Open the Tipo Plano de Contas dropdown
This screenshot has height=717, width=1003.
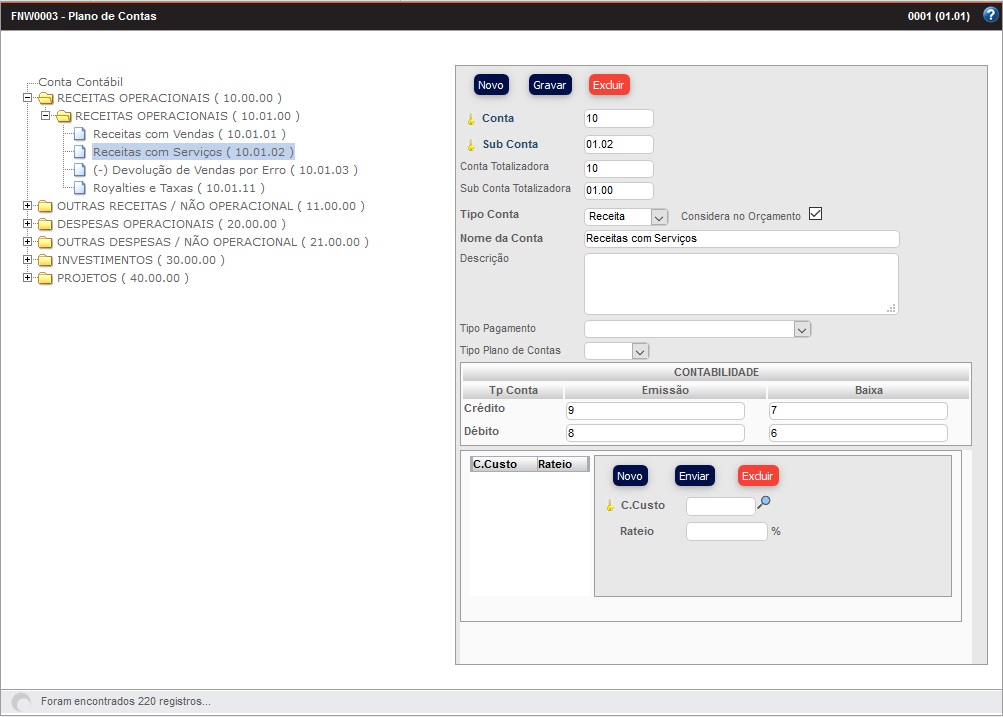pos(640,351)
